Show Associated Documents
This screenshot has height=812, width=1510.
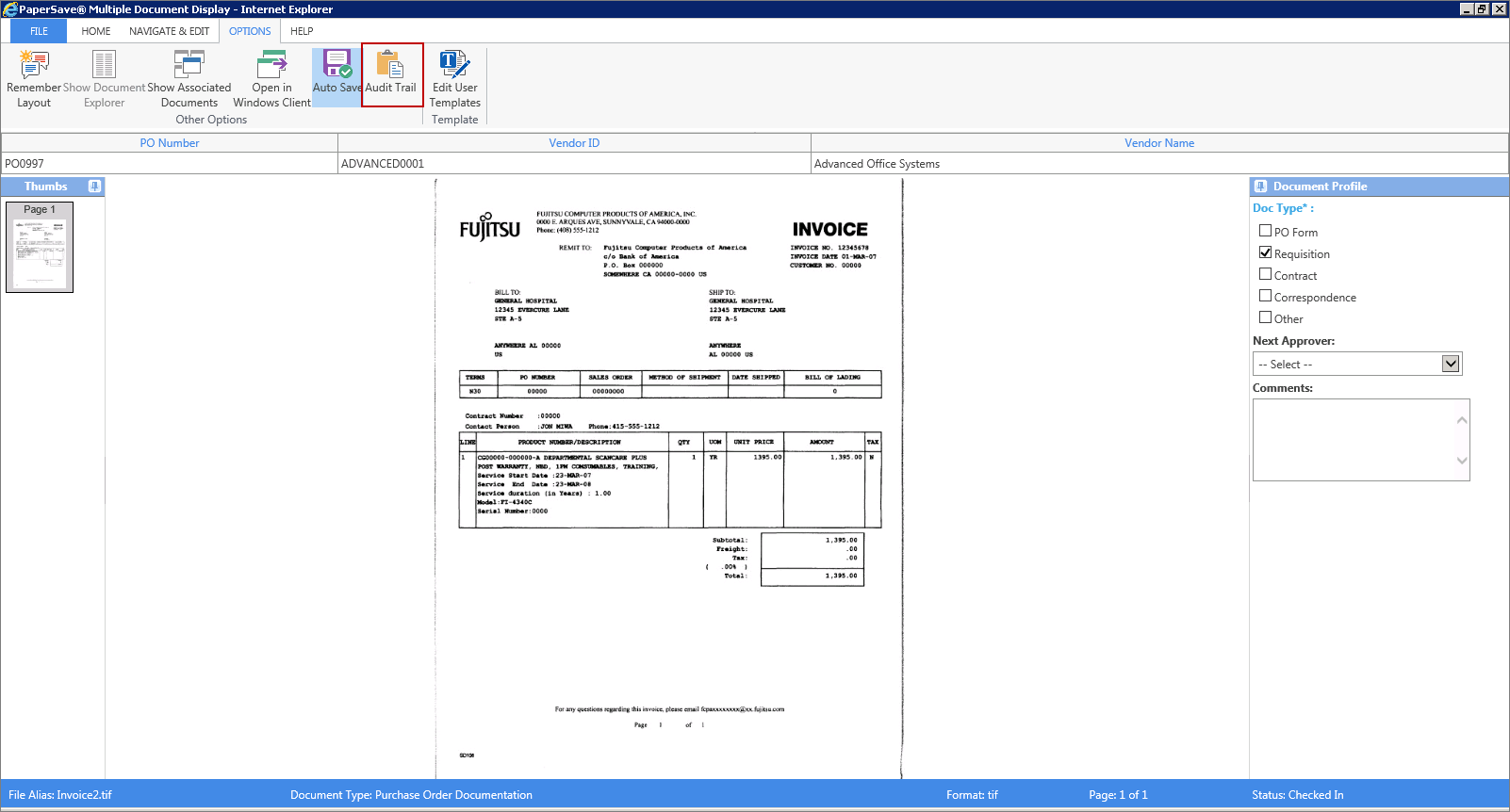[x=189, y=79]
